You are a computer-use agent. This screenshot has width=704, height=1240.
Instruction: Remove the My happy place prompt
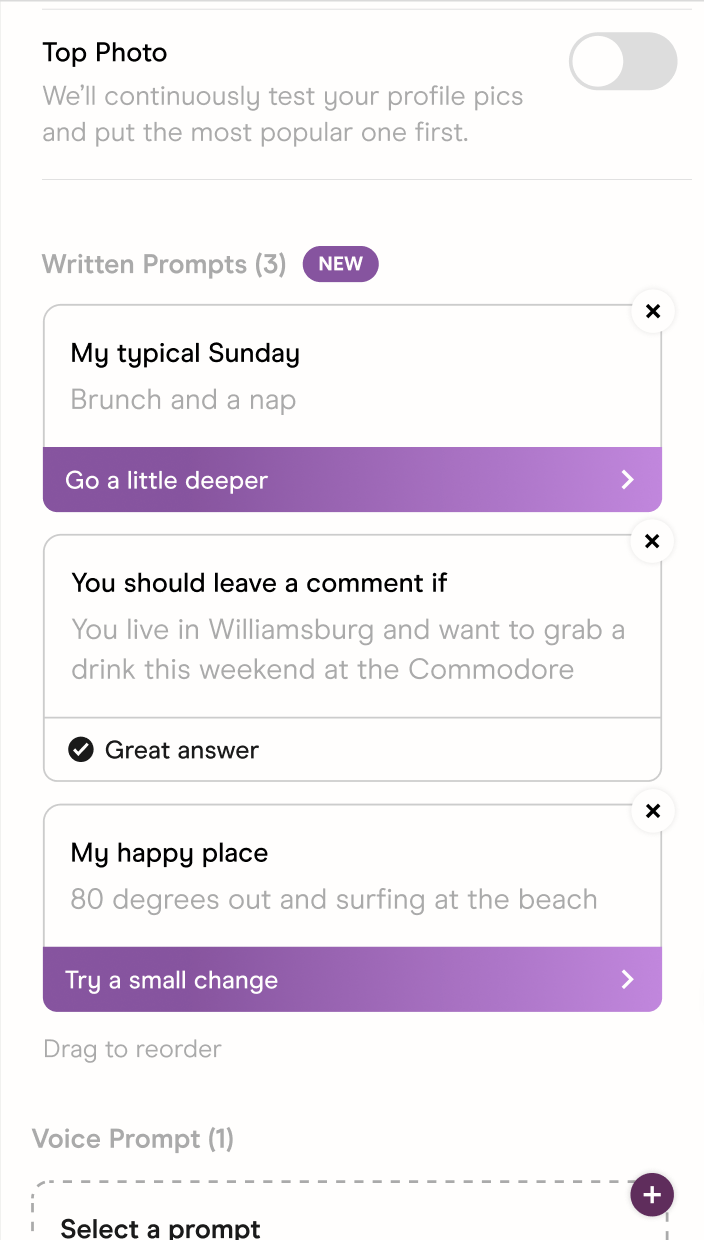(x=652, y=811)
